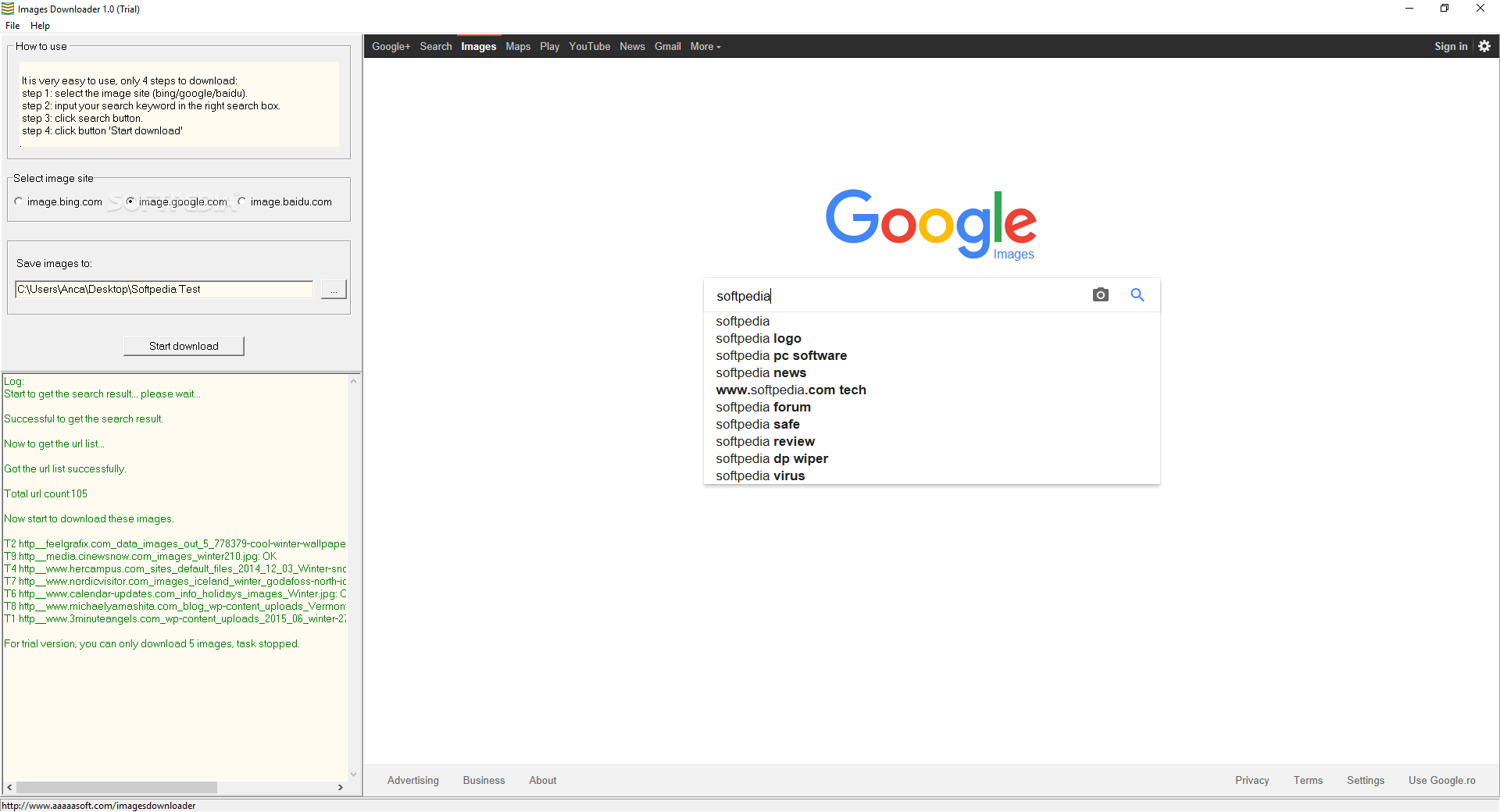Image resolution: width=1500 pixels, height=812 pixels.
Task: Click the Sign in link
Action: pos(1451,46)
